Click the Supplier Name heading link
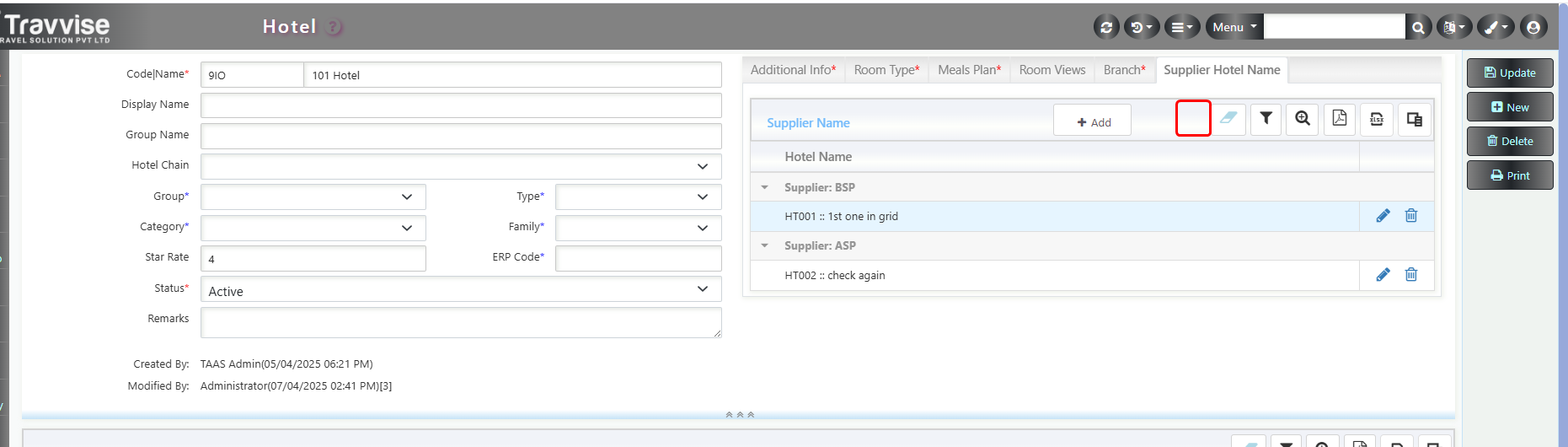Viewport: 1568px width, 447px height. pos(808,123)
